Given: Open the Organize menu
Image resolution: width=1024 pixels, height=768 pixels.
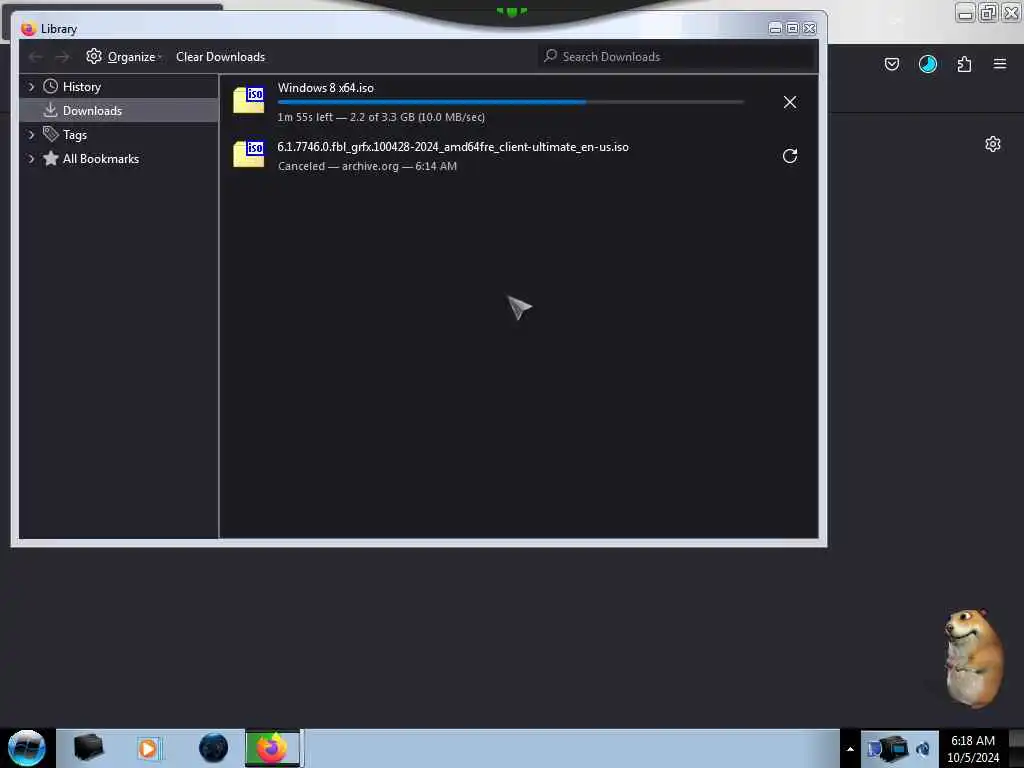Looking at the screenshot, I should pyautogui.click(x=123, y=57).
